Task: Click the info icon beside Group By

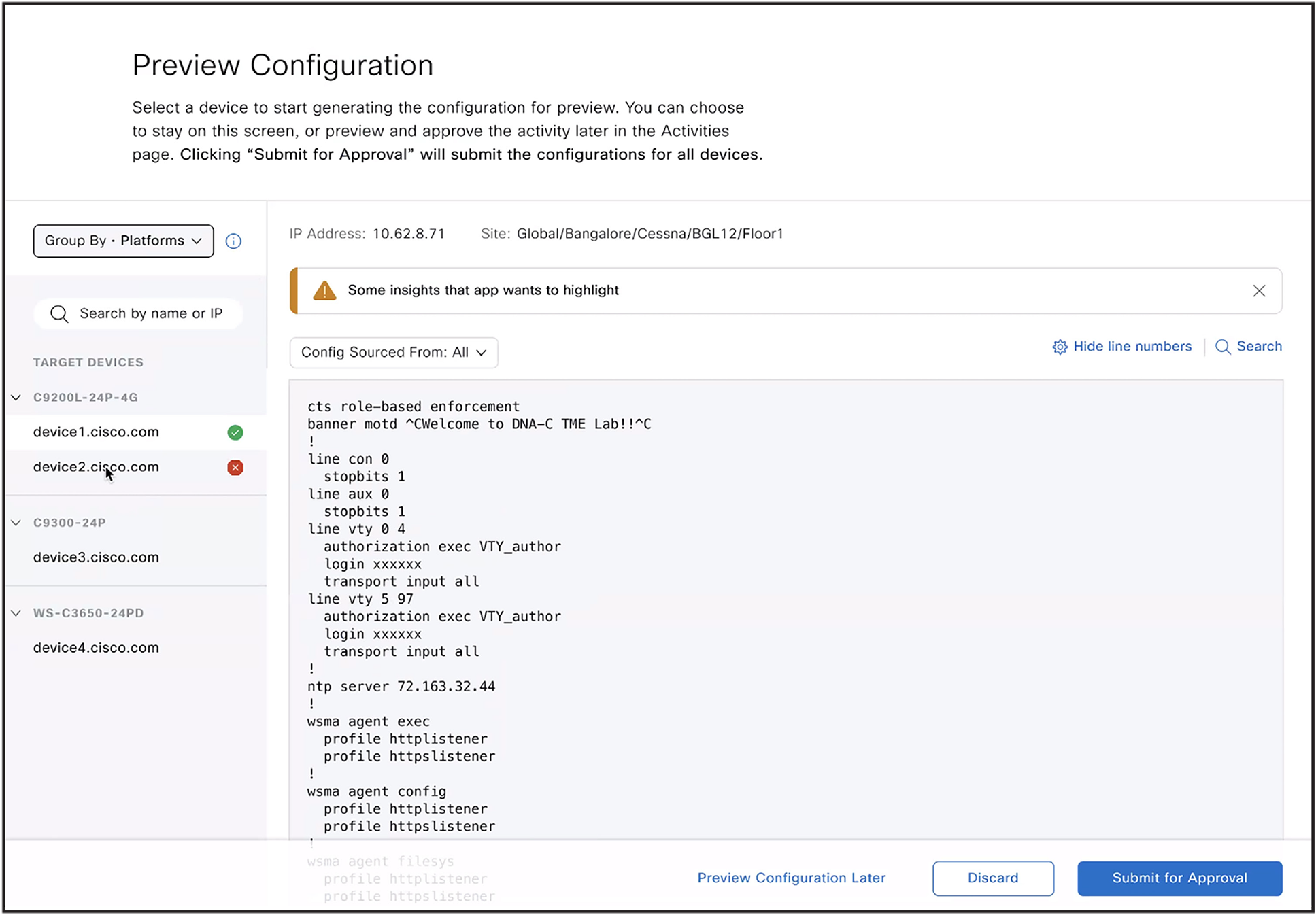Action: pyautogui.click(x=233, y=241)
